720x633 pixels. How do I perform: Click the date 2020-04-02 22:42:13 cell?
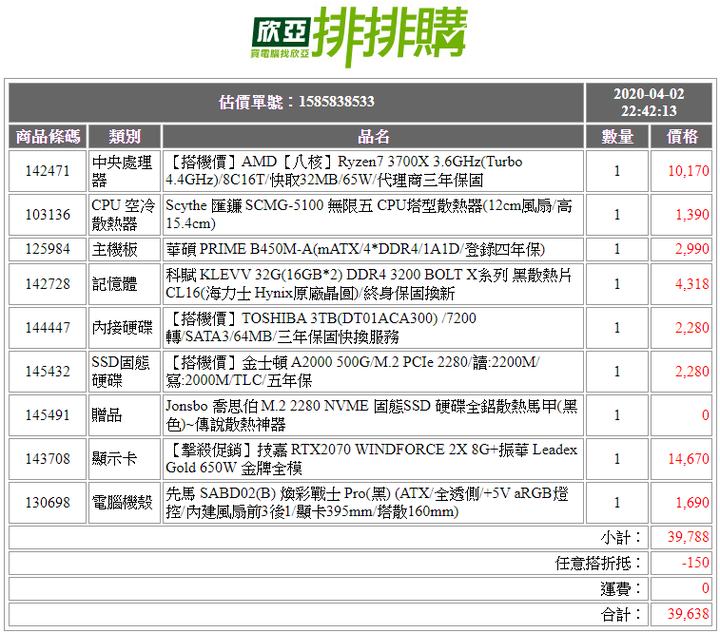pos(648,102)
